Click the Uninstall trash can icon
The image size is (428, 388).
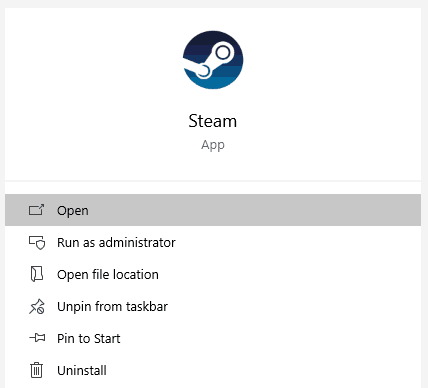tap(36, 370)
